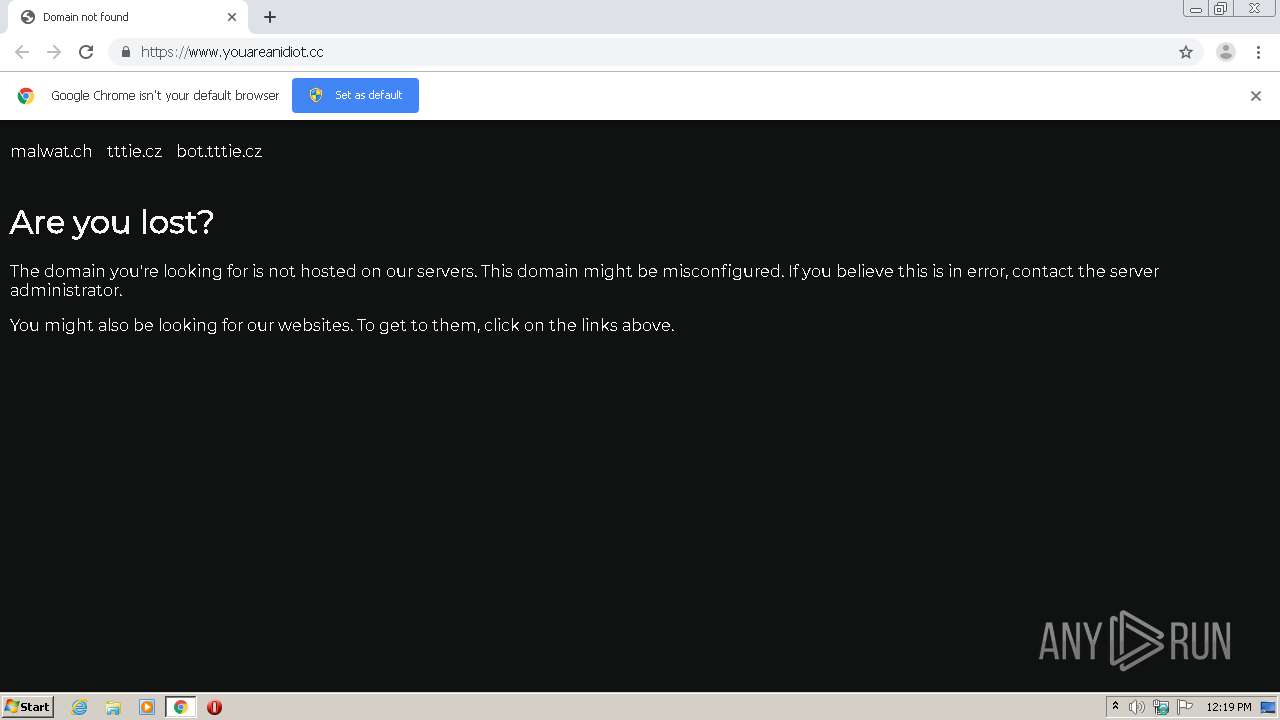The width and height of the screenshot is (1280, 720).
Task: Dismiss the default browser infobar
Action: 1256,96
